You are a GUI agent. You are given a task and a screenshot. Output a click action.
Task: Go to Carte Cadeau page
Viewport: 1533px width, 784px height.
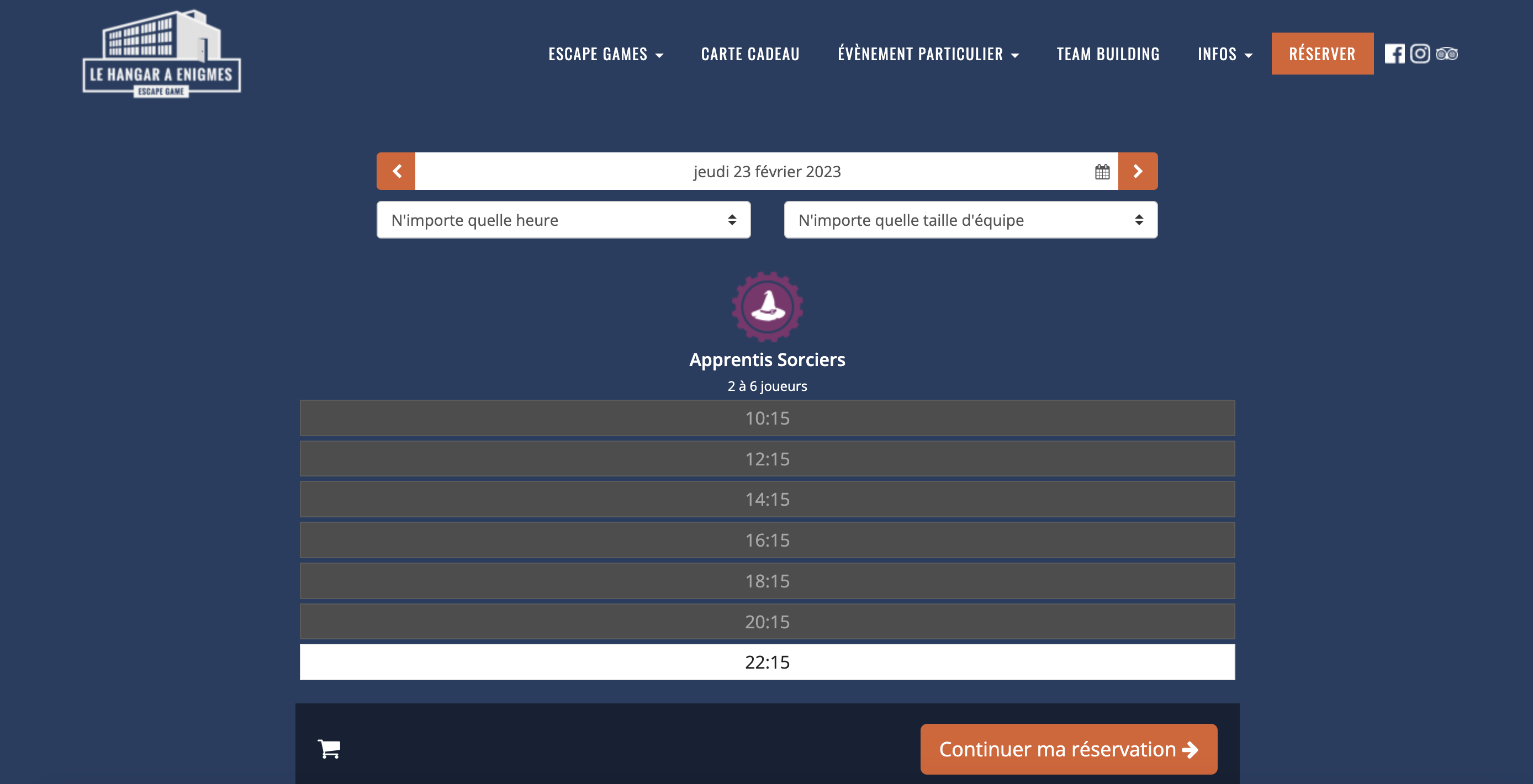pyautogui.click(x=750, y=54)
